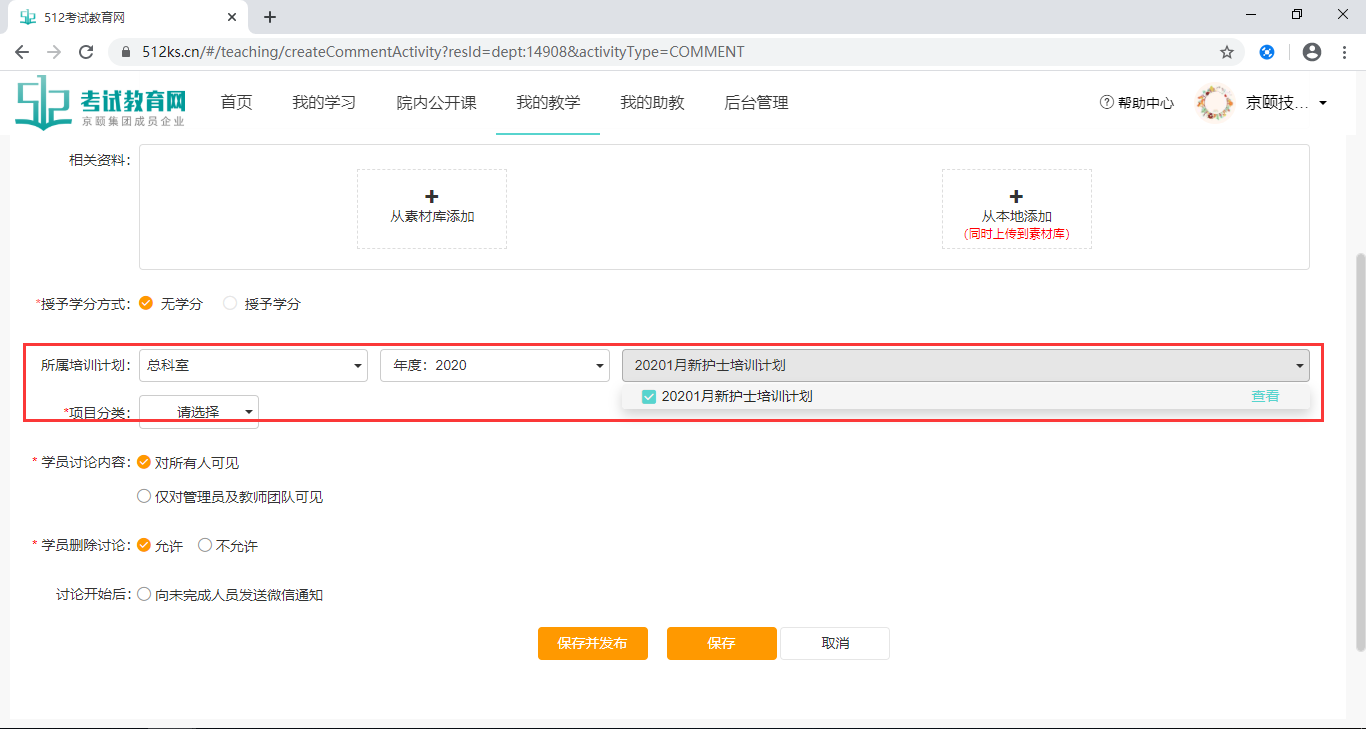Click the 帮助中心 question mark icon
The height and width of the screenshot is (729, 1366).
pos(1106,102)
